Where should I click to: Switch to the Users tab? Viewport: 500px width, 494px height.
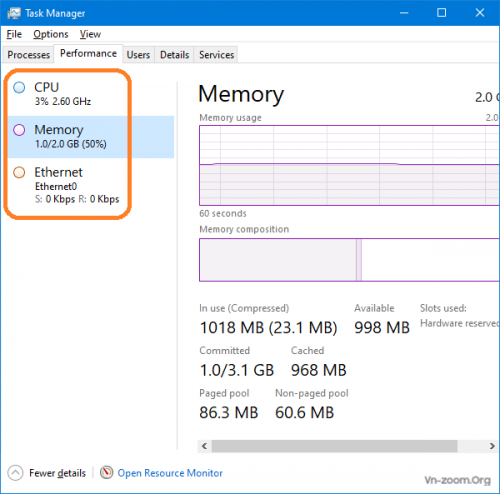[x=138, y=55]
